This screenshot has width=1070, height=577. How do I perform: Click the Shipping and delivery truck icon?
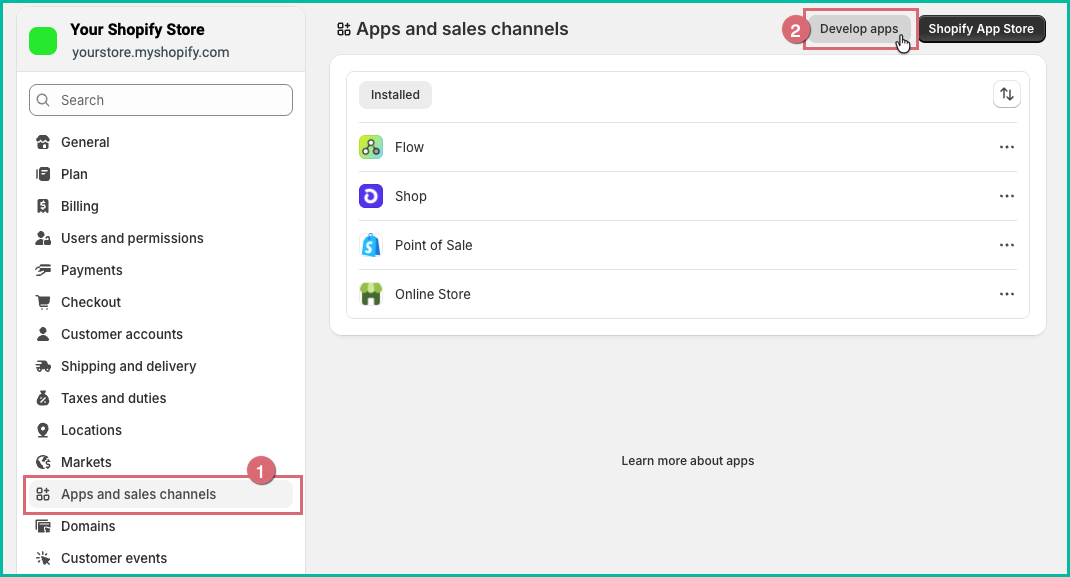click(43, 366)
